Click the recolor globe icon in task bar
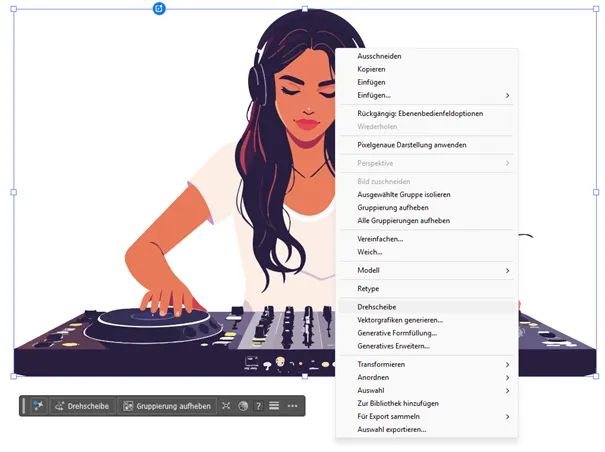 pyautogui.click(x=242, y=406)
